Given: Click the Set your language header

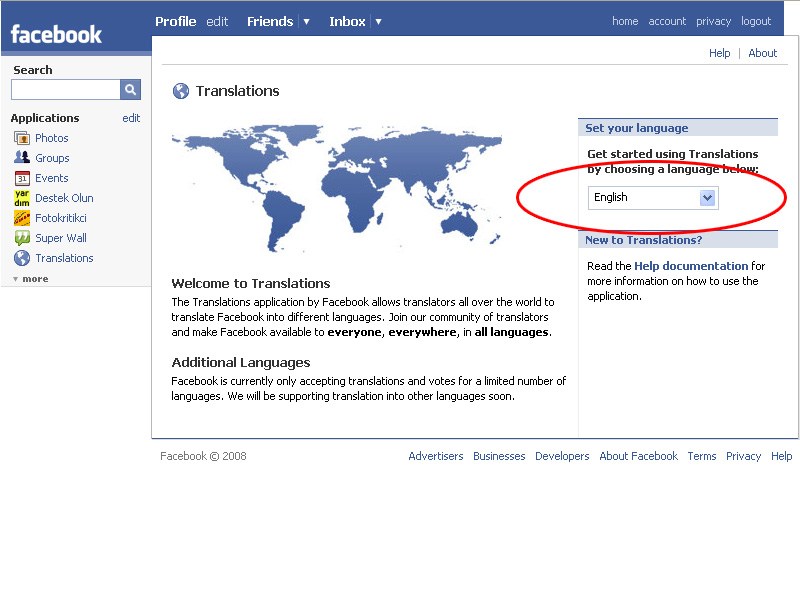Looking at the screenshot, I should click(x=678, y=128).
